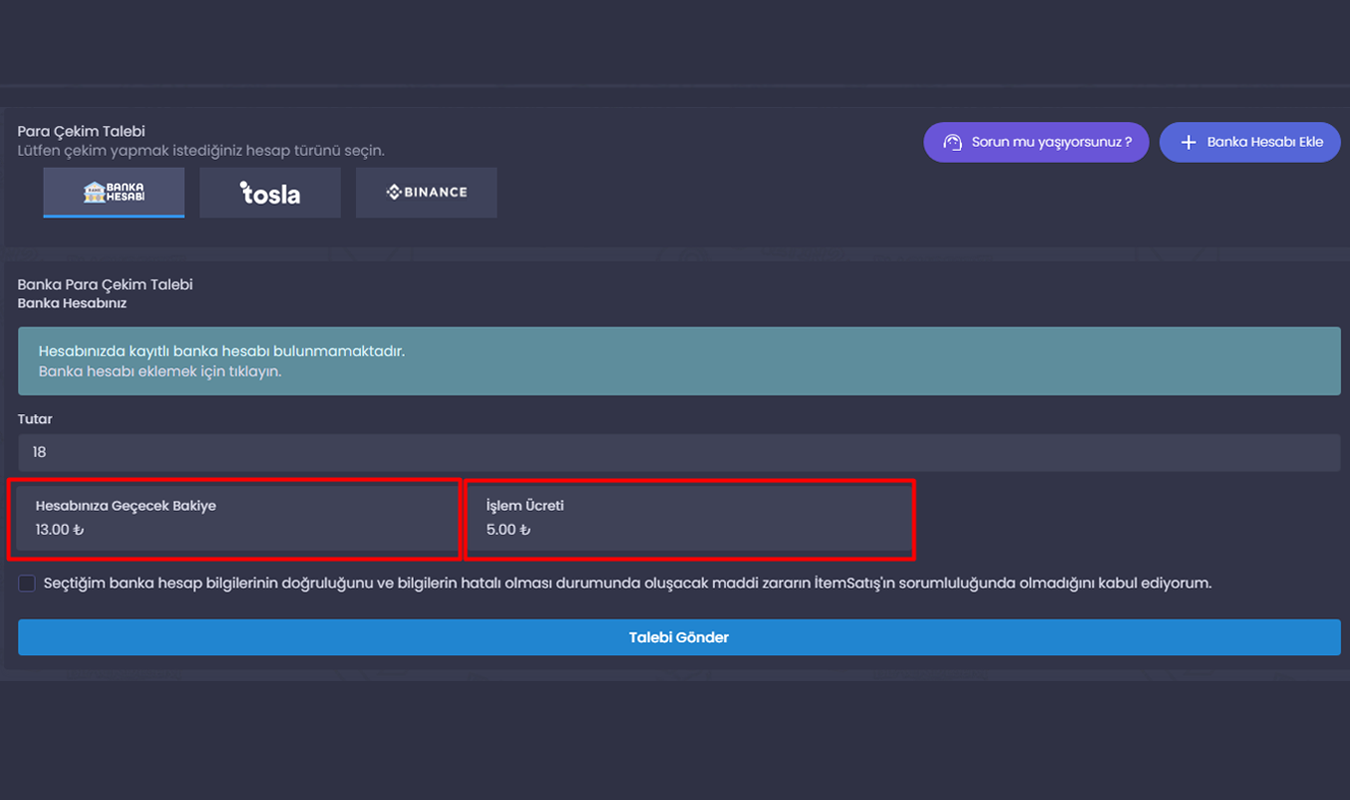Image resolution: width=1350 pixels, height=800 pixels.
Task: Click the 'Banka Para Çekim Talebi' section title
Action: pos(105,284)
